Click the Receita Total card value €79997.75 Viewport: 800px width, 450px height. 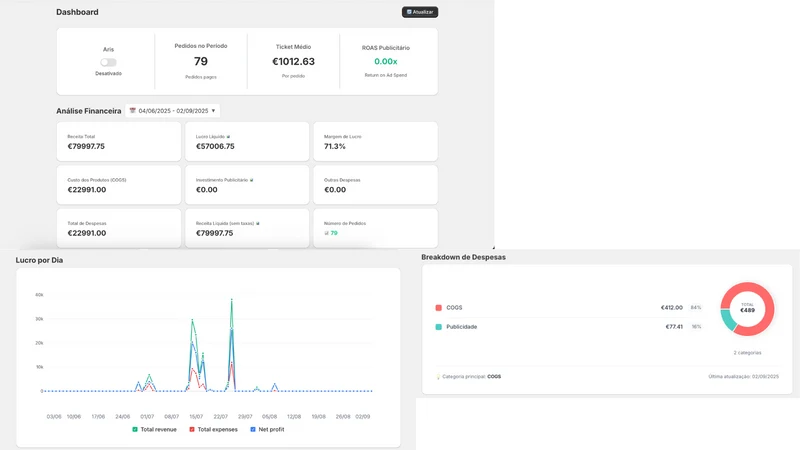coord(86,146)
